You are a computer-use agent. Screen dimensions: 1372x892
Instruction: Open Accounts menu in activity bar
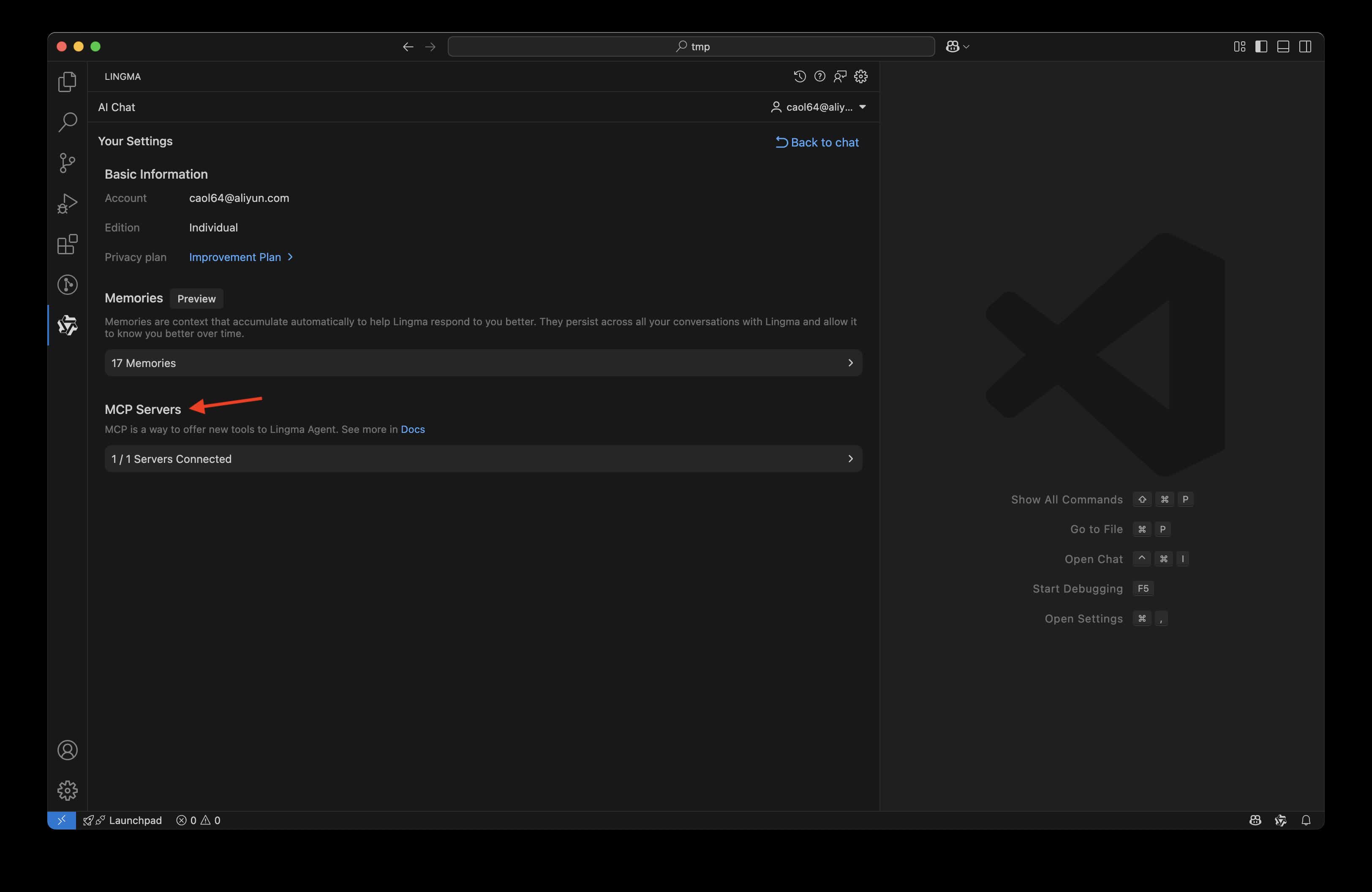click(x=68, y=750)
